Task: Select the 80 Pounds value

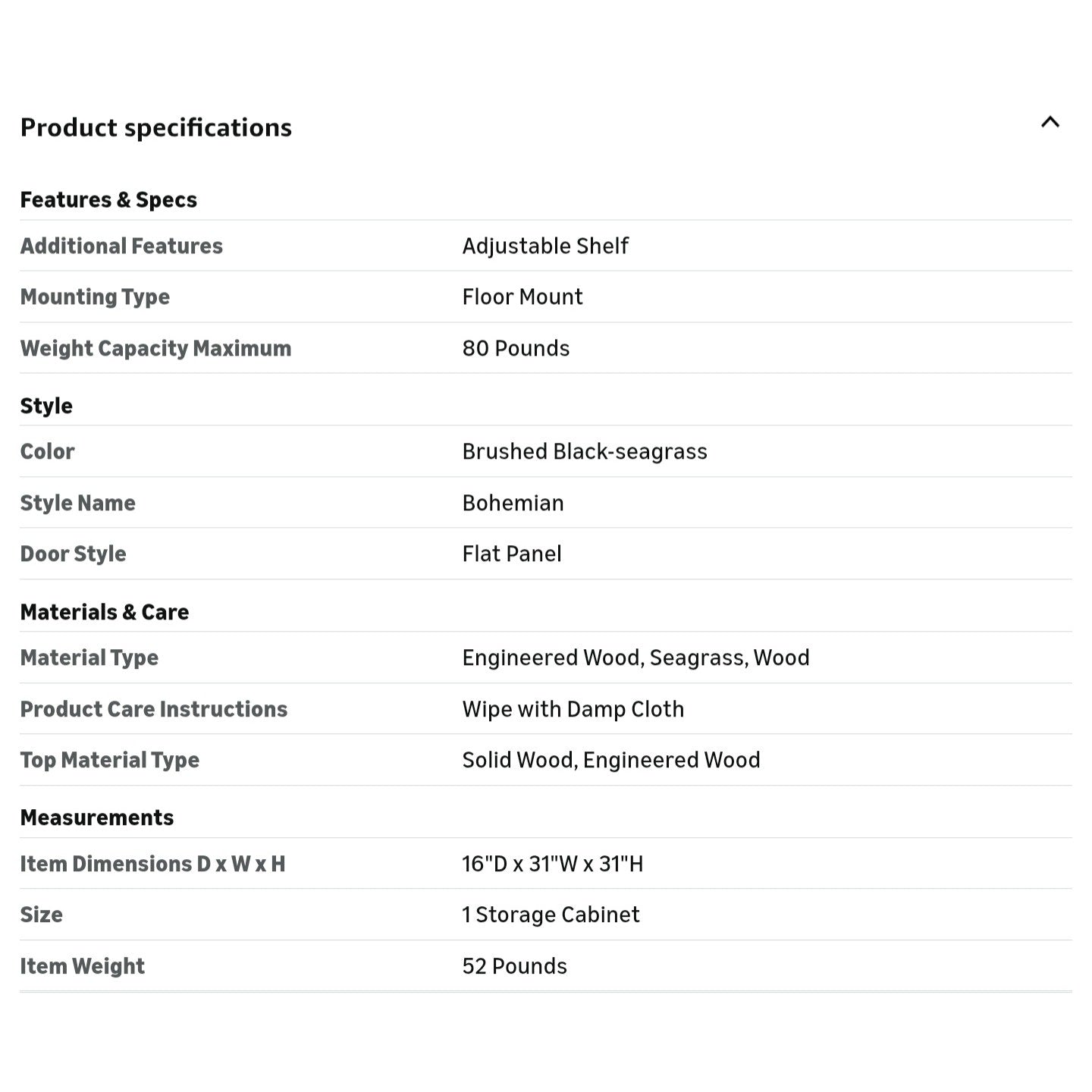Action: 516,348
